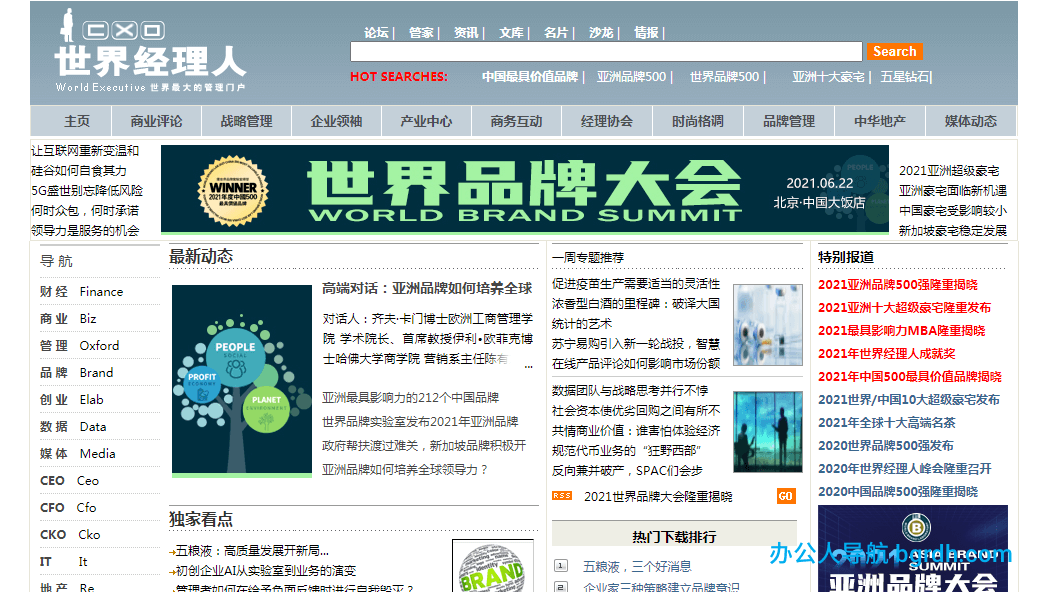
Task: Focus the search text field
Action: point(605,52)
